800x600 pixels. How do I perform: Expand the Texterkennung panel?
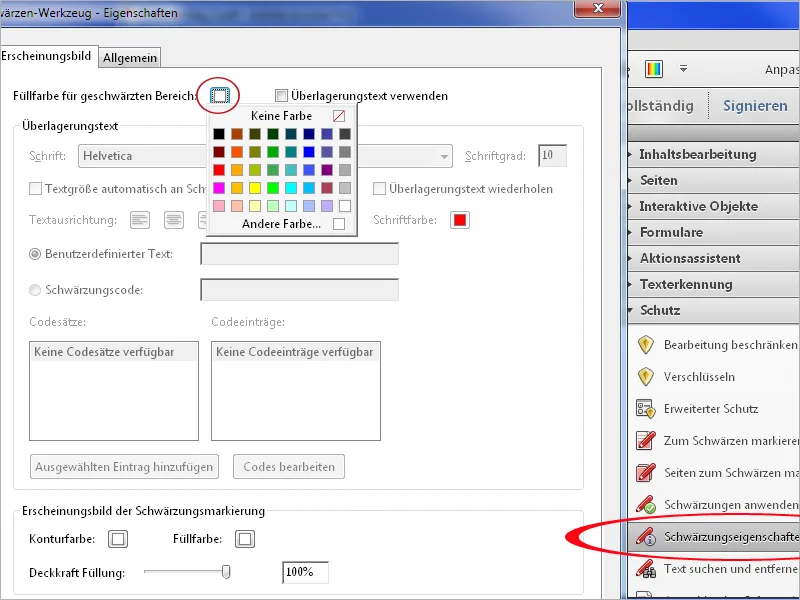[x=713, y=284]
